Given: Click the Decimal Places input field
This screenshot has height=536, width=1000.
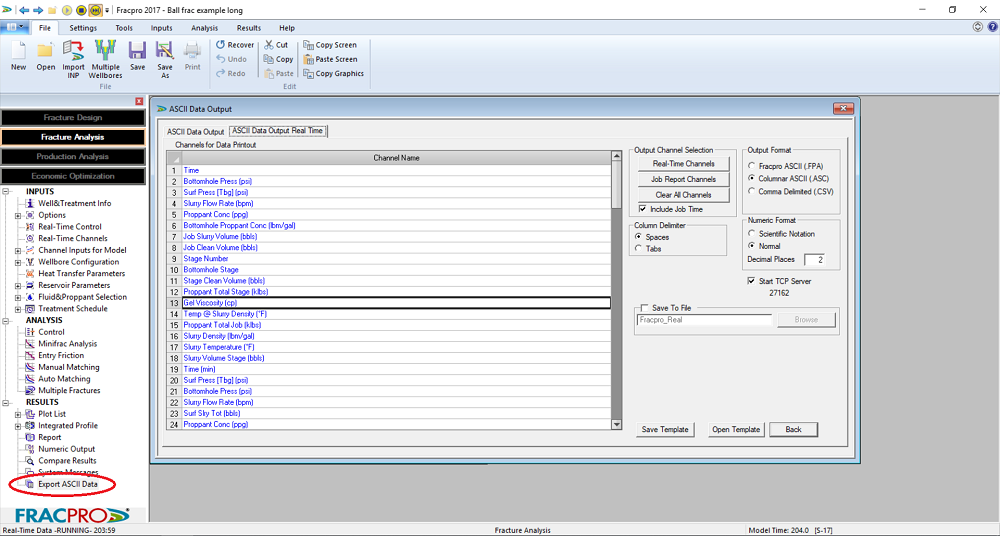Looking at the screenshot, I should tap(821, 261).
